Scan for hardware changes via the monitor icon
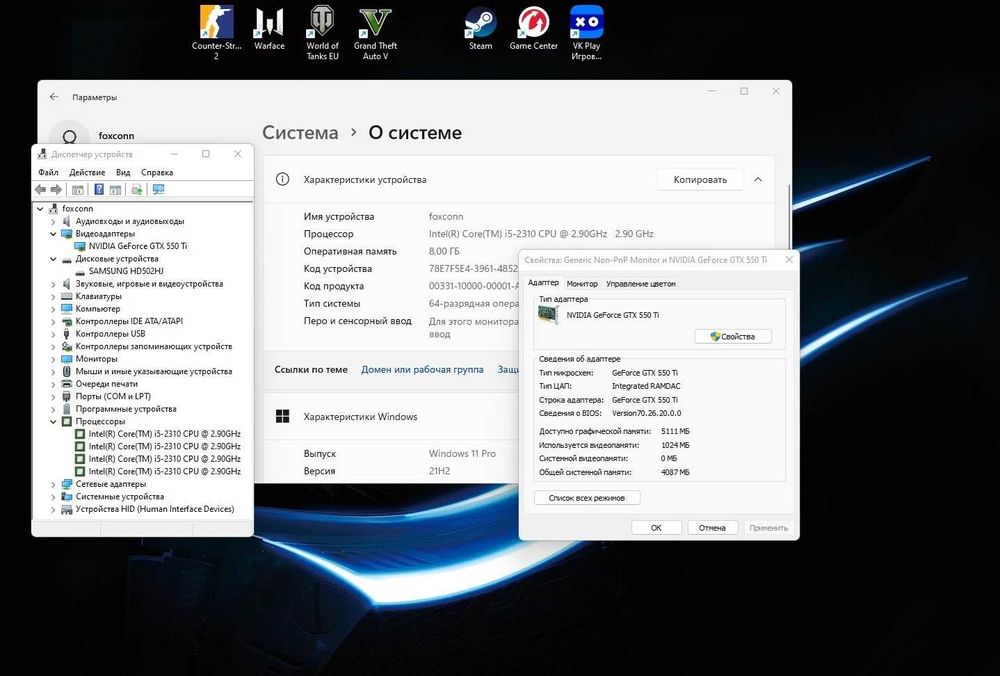The height and width of the screenshot is (676, 1000). (158, 189)
